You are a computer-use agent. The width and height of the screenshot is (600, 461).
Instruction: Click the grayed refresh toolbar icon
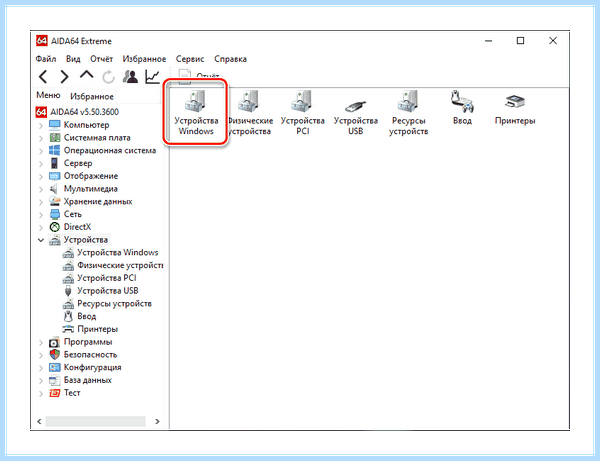tap(108, 77)
